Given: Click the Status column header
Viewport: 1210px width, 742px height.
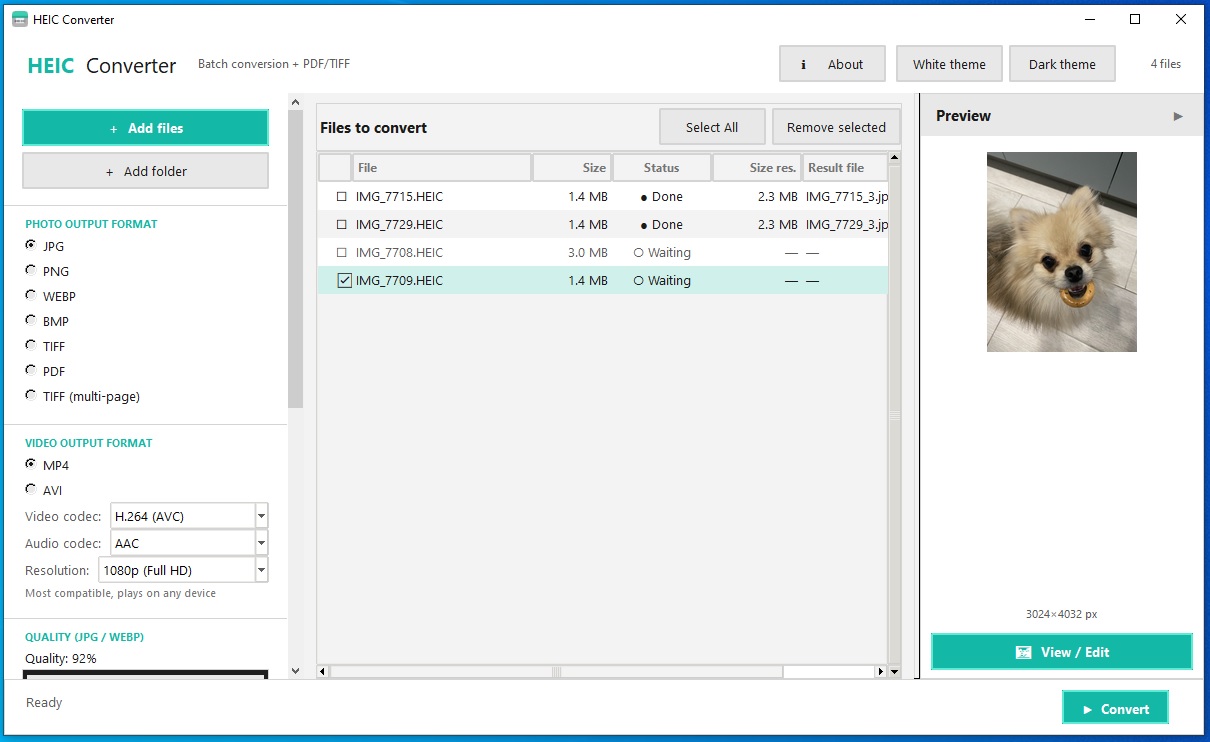Looking at the screenshot, I should point(661,168).
